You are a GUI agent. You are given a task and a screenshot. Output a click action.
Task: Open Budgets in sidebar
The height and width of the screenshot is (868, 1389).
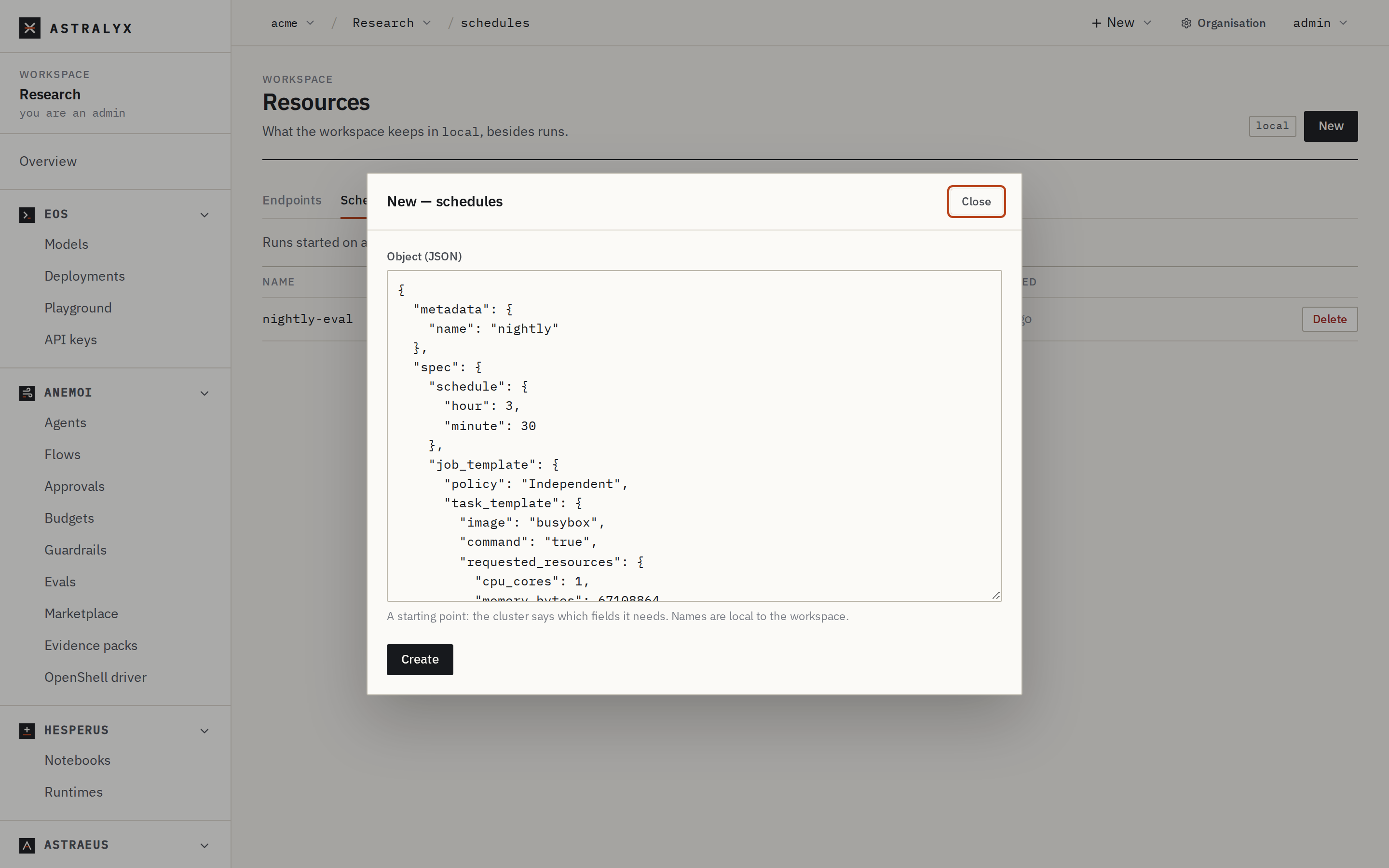click(69, 518)
